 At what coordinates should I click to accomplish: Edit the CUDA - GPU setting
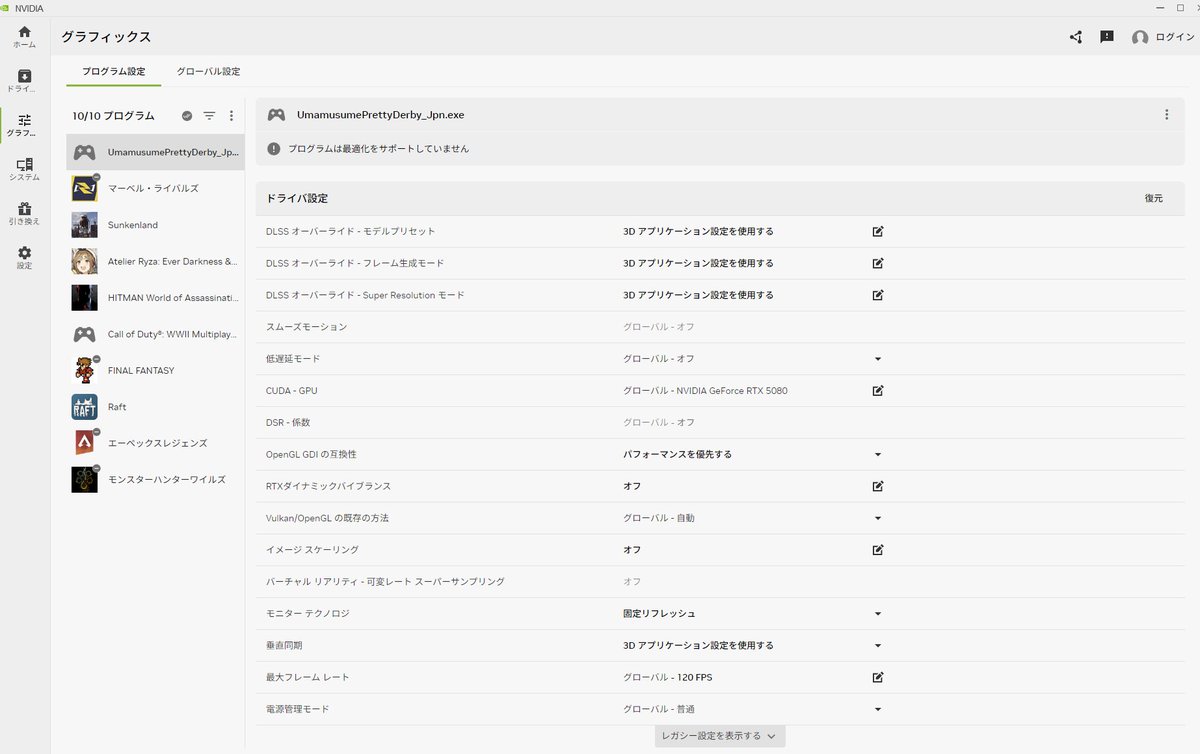tap(878, 390)
